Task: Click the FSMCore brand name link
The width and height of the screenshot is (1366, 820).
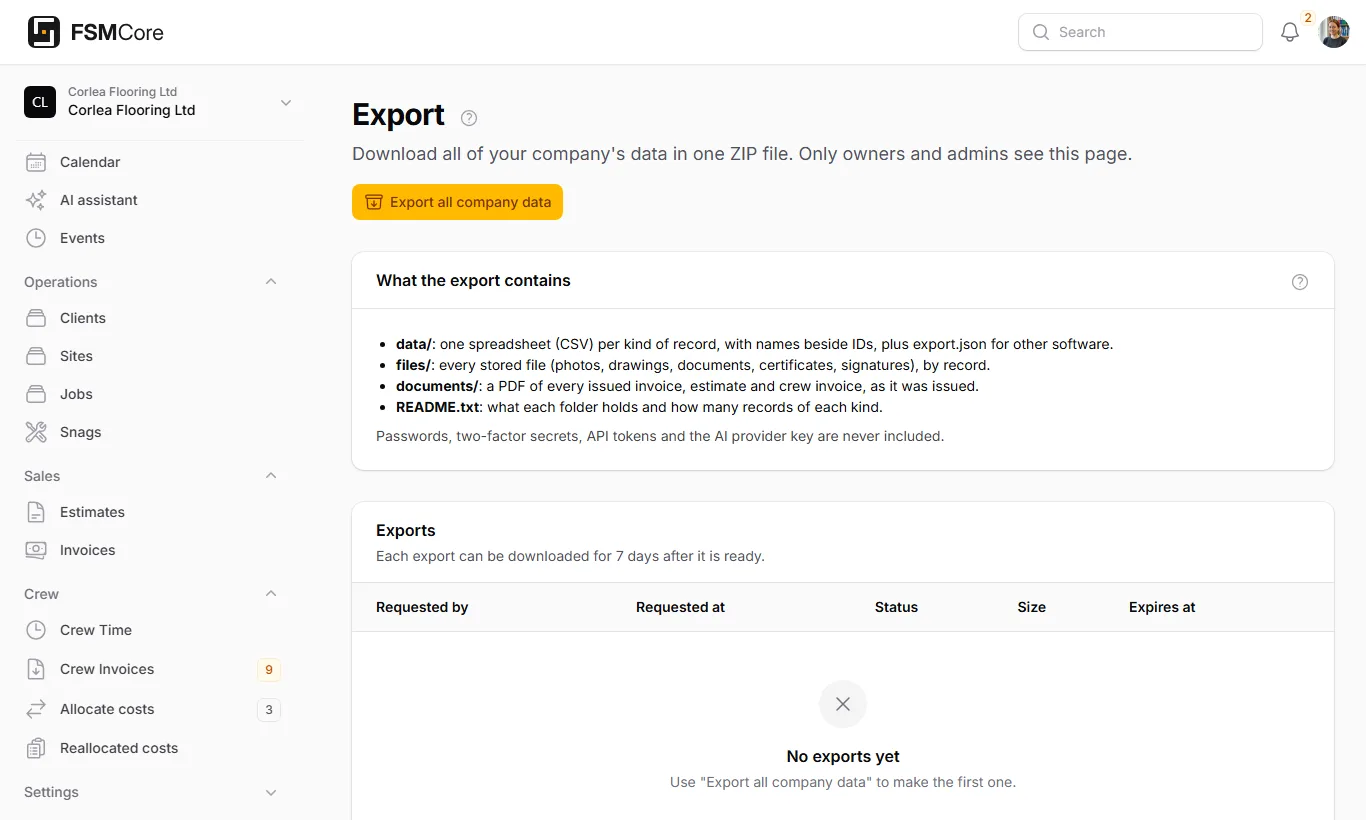Action: pos(117,32)
